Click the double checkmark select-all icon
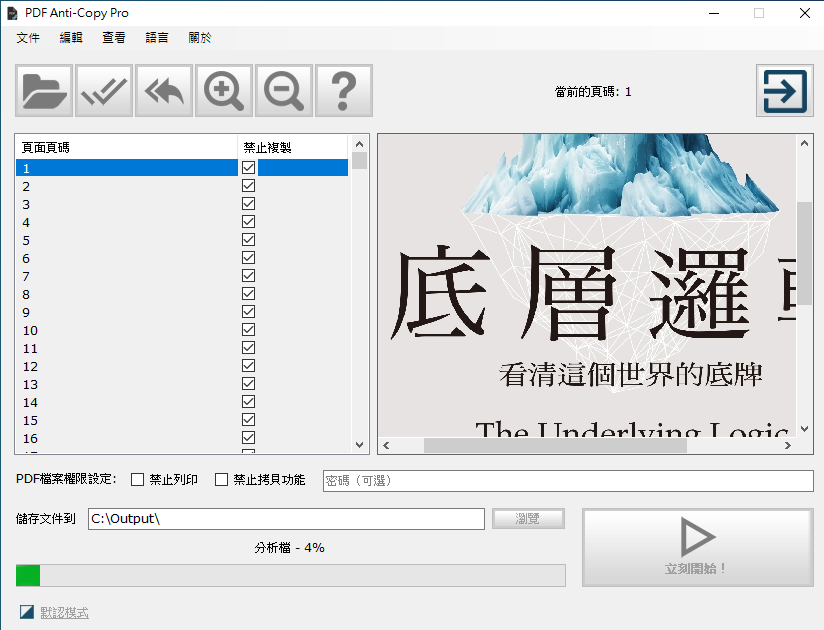The width and height of the screenshot is (824, 630). pyautogui.click(x=104, y=91)
